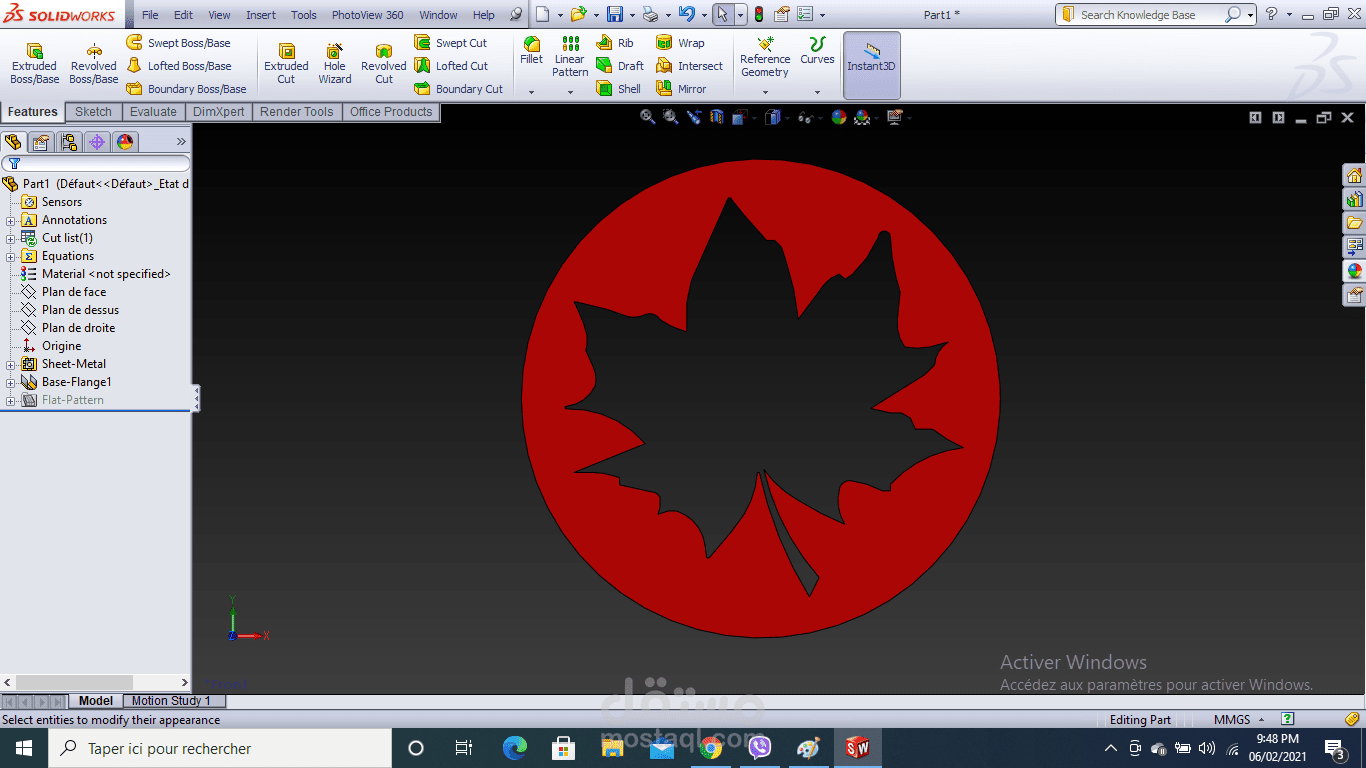
Task: Click the Rebuild traffic light icon
Action: 758,15
